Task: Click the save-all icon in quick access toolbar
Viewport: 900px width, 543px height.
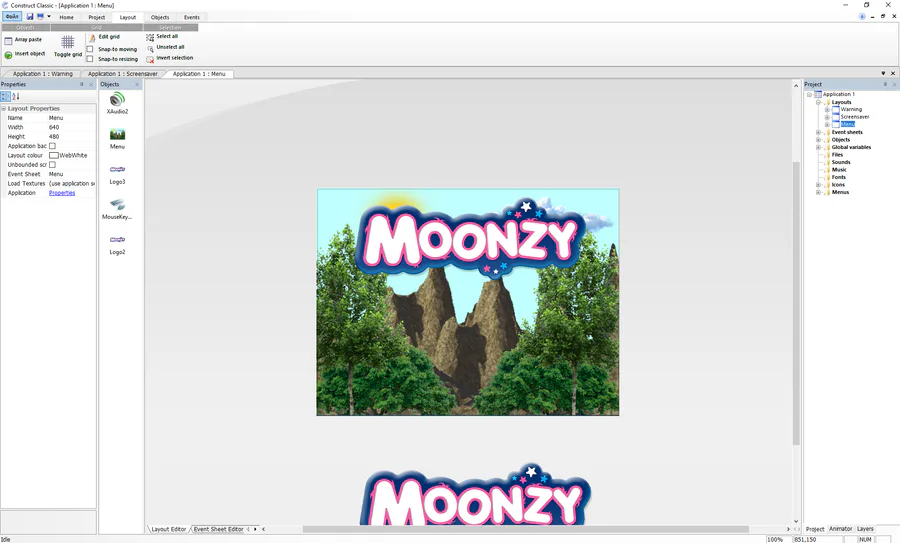Action: [40, 17]
